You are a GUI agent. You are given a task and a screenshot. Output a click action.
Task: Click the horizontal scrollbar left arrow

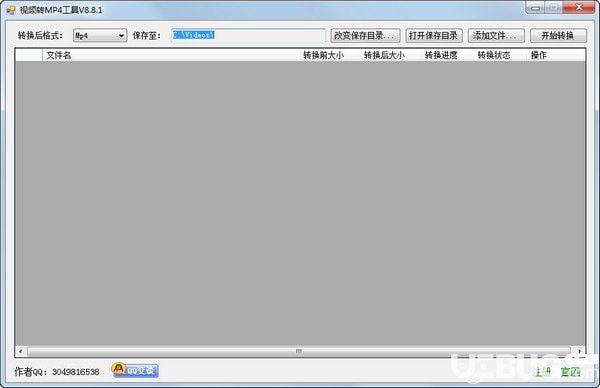point(21,351)
